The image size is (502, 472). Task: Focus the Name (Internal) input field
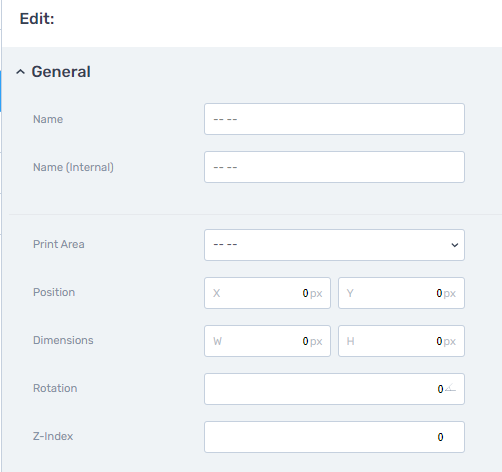[x=334, y=167]
